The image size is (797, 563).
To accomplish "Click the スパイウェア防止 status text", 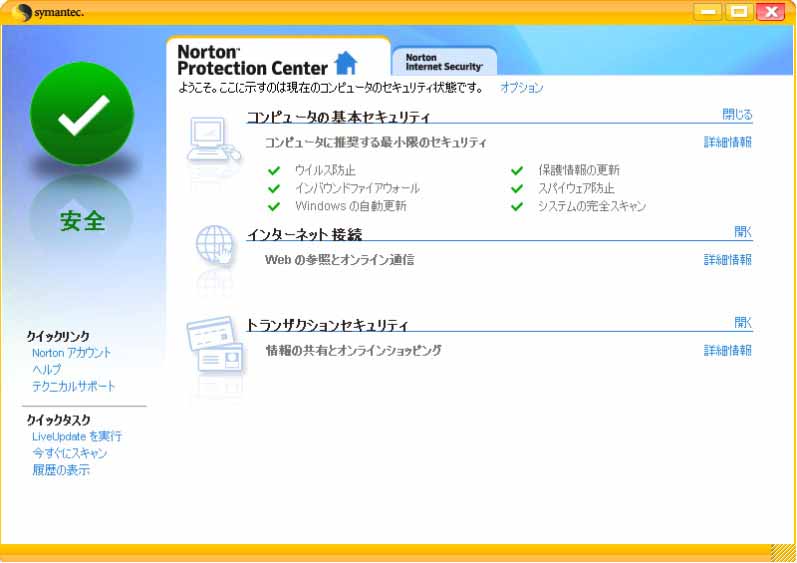I will coord(576,189).
